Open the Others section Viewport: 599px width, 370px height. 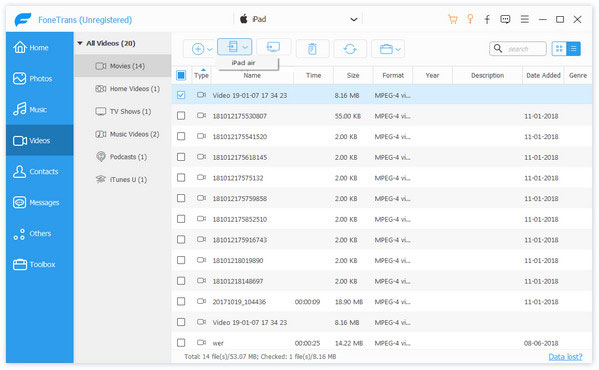pyautogui.click(x=39, y=233)
